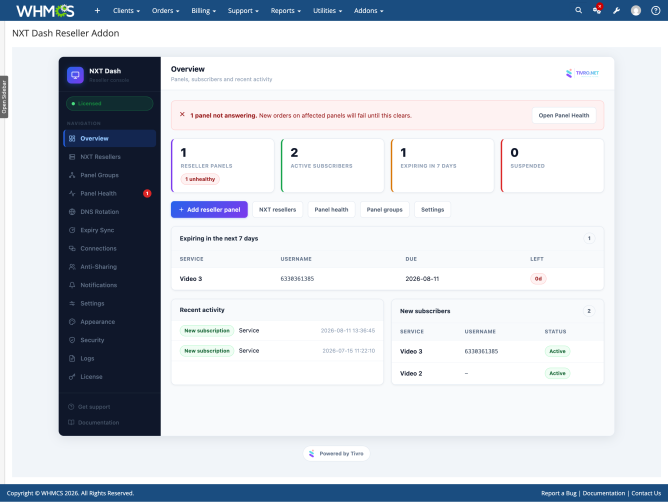This screenshot has width=668, height=502.
Task: Open Orders dropdown menu
Action: point(165,11)
